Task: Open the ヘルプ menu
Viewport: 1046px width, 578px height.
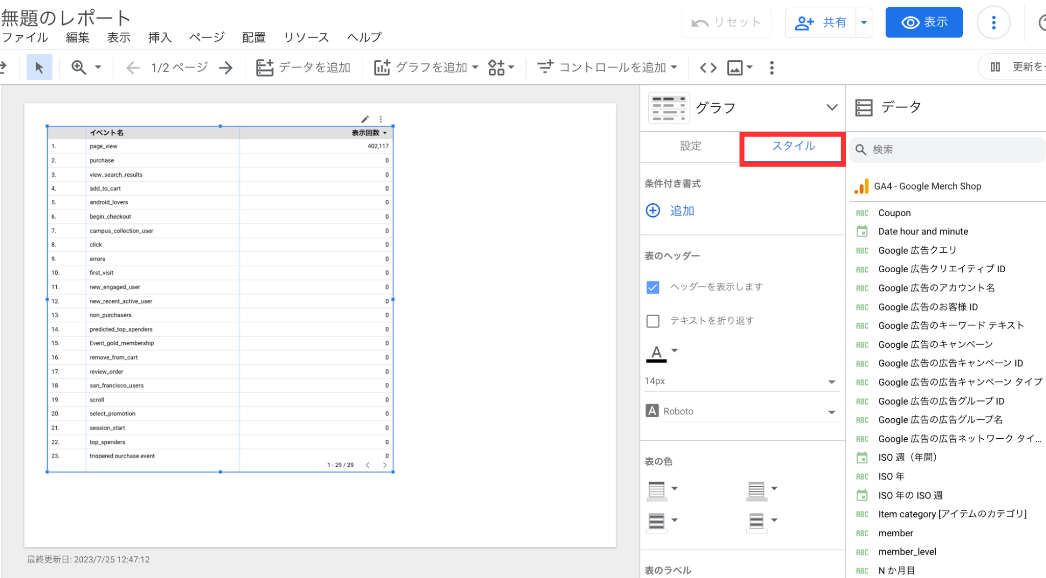Action: click(x=364, y=37)
